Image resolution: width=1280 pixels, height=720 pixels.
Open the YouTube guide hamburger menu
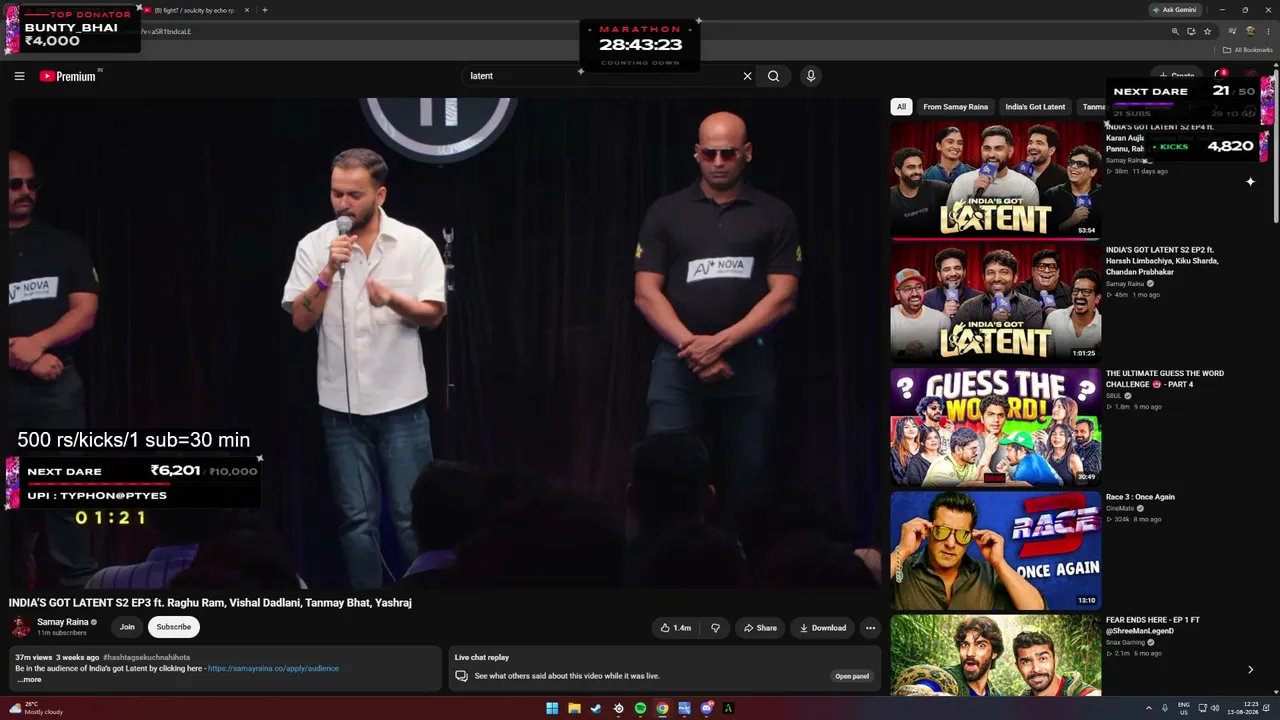[x=19, y=76]
